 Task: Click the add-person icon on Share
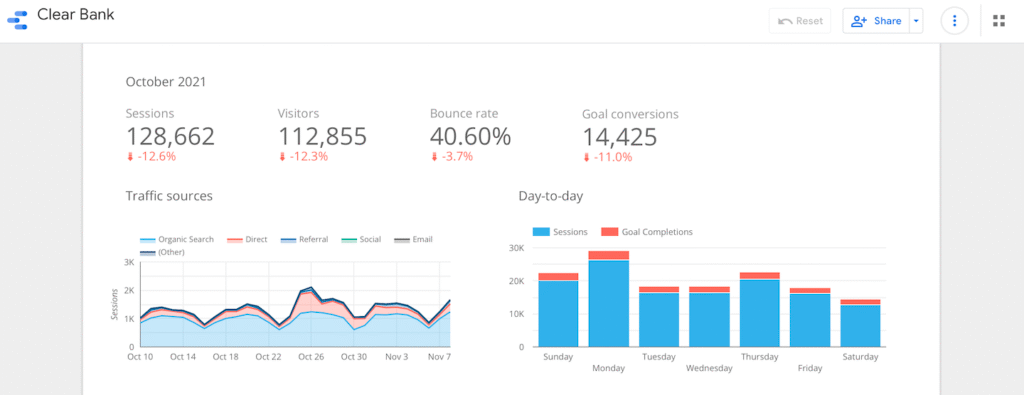coord(858,21)
